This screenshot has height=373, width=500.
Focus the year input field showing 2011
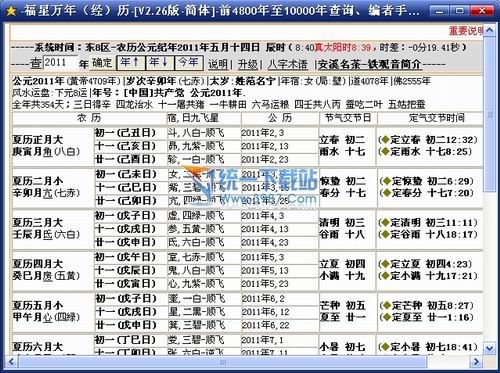(x=60, y=63)
